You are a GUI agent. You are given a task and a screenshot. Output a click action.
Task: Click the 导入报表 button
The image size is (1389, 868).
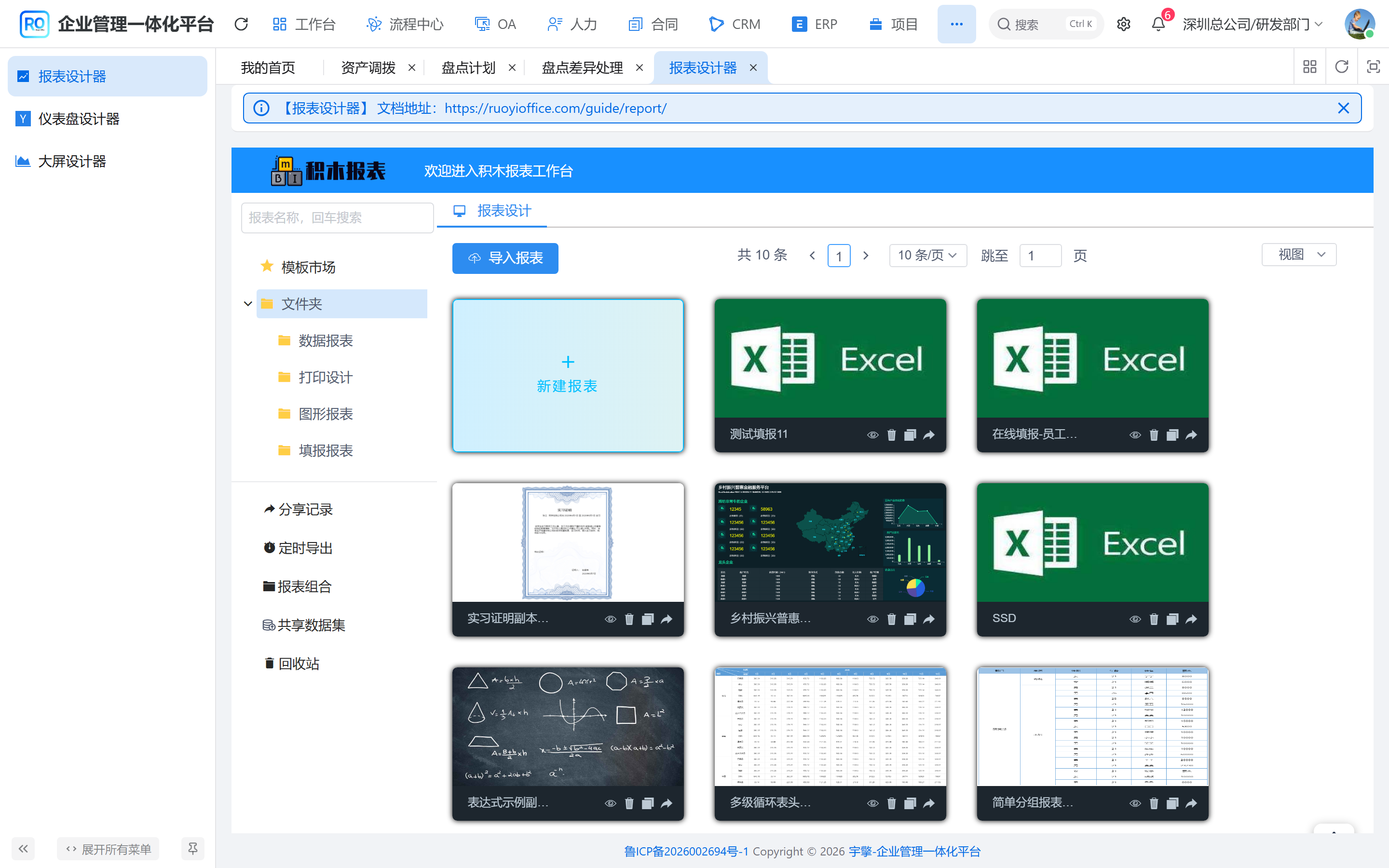coord(505,258)
